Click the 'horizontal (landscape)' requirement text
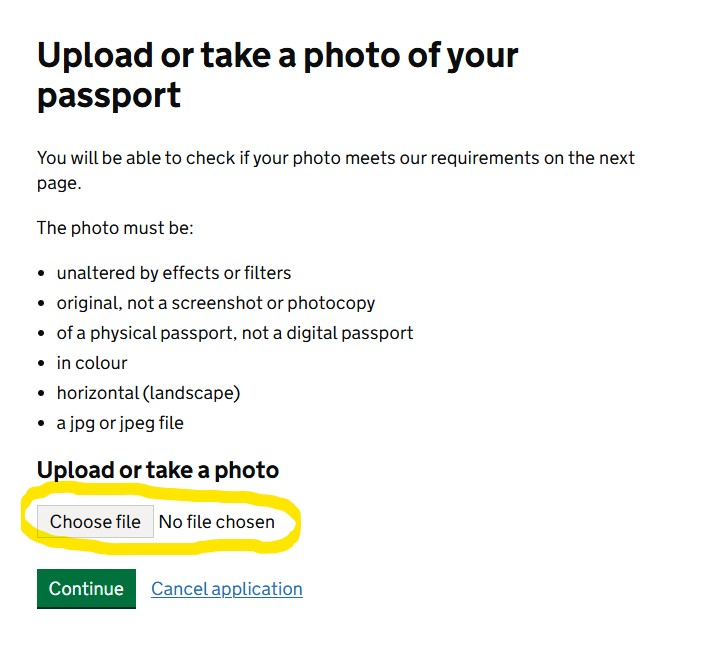Viewport: 722px width, 652px height. pyautogui.click(x=148, y=393)
